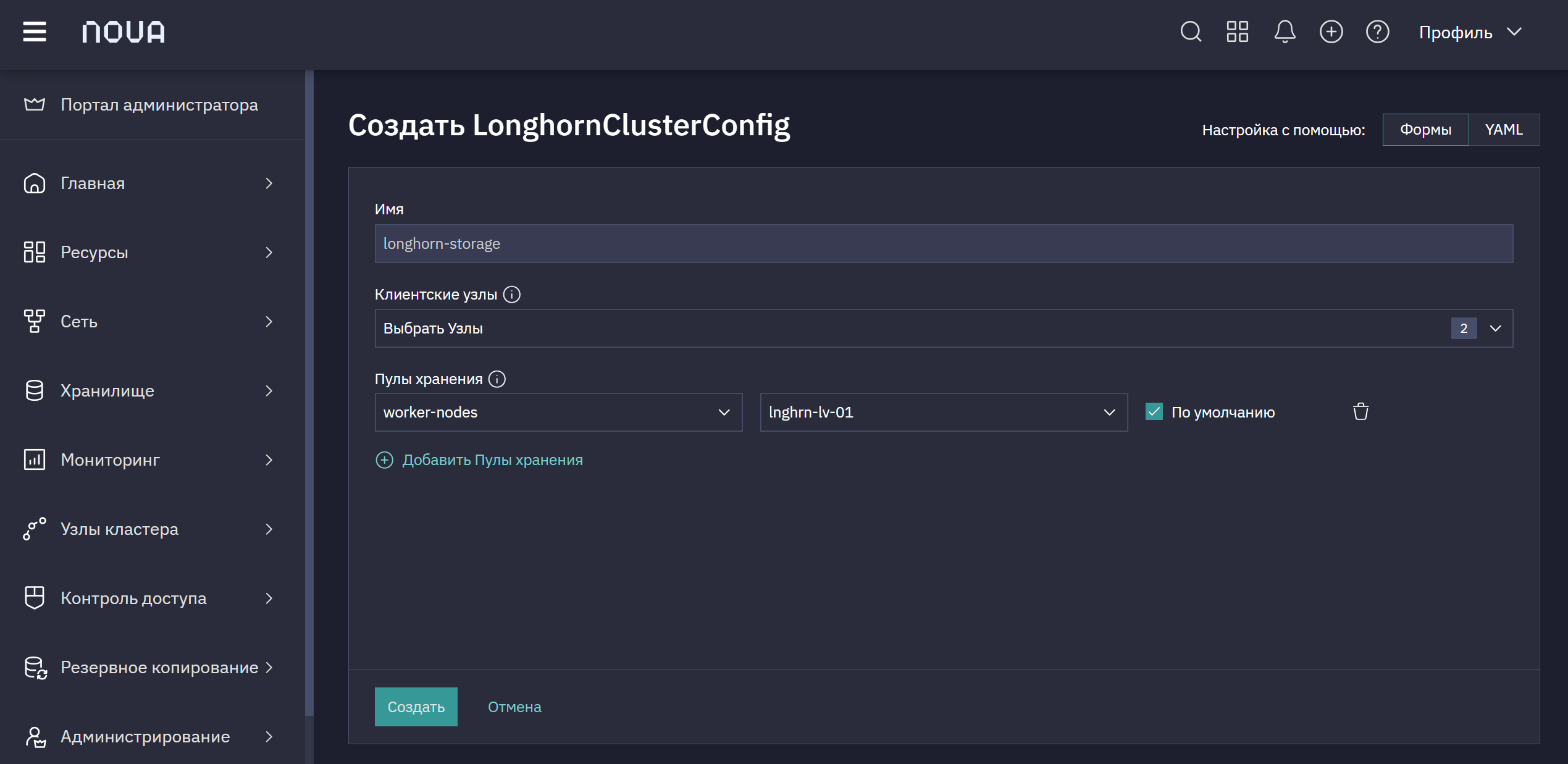This screenshot has width=1568, height=764.
Task: Click the plus add-resource icon in header
Action: (1331, 31)
